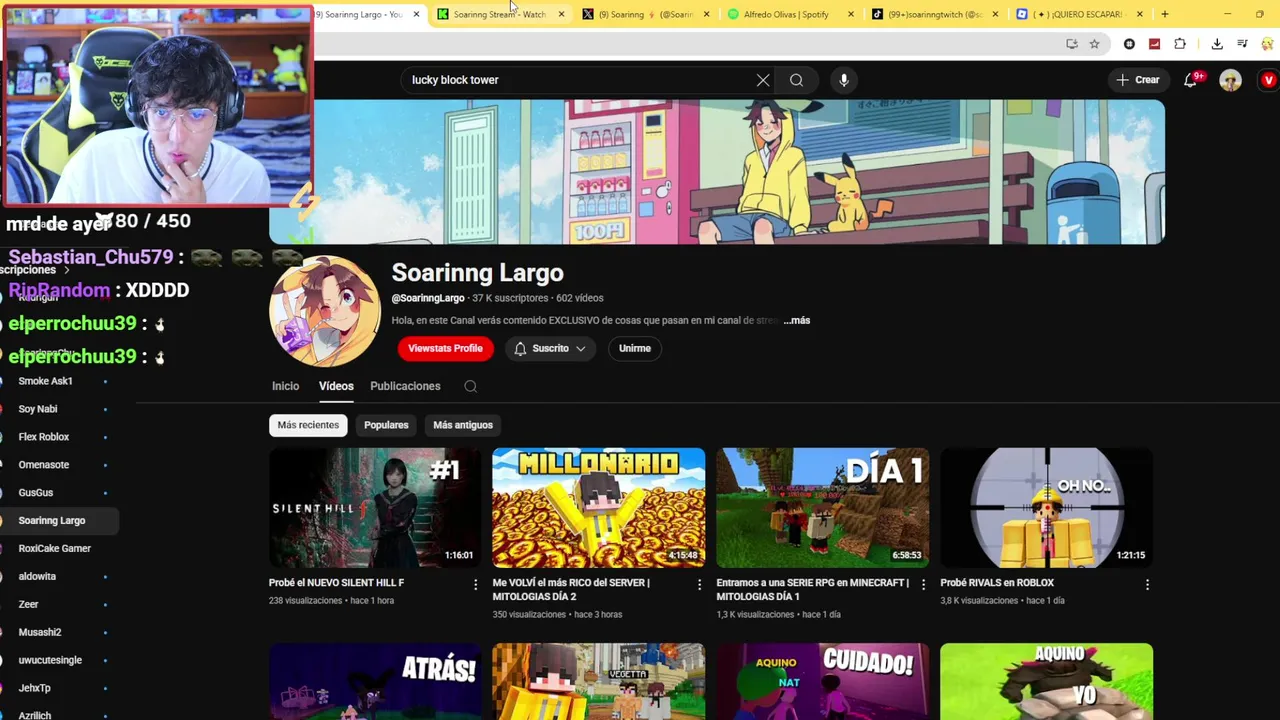Click the round black extension icon in browser toolbar
This screenshot has height=720, width=1280.
point(1129,44)
